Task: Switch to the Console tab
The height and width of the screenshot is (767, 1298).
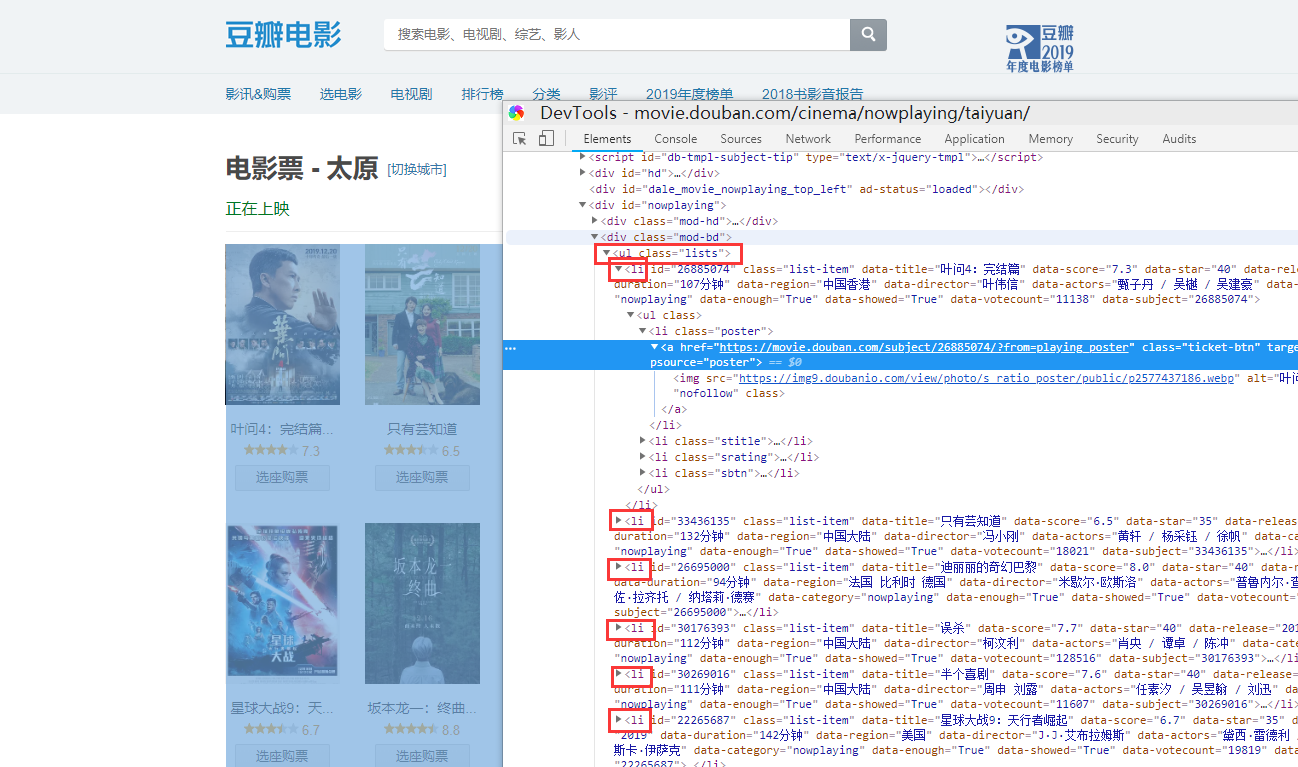Action: coord(676,139)
